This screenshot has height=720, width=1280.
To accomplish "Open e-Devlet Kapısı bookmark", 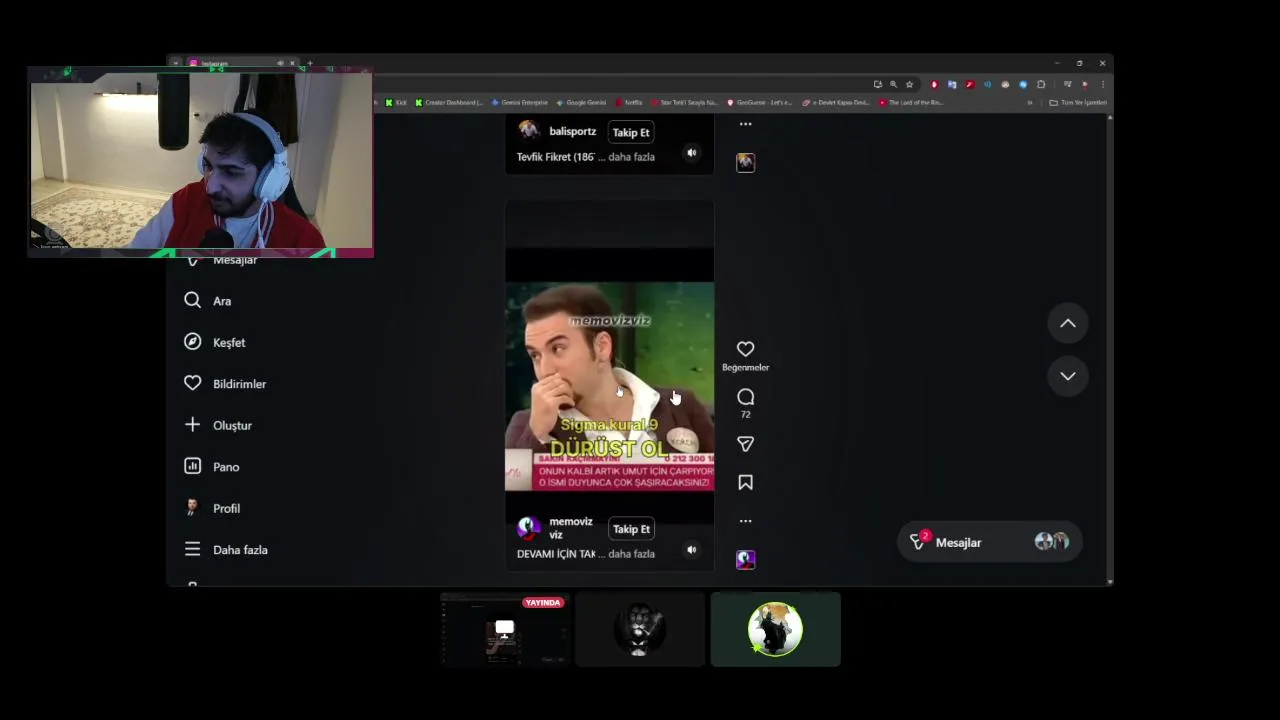I will coord(836,102).
